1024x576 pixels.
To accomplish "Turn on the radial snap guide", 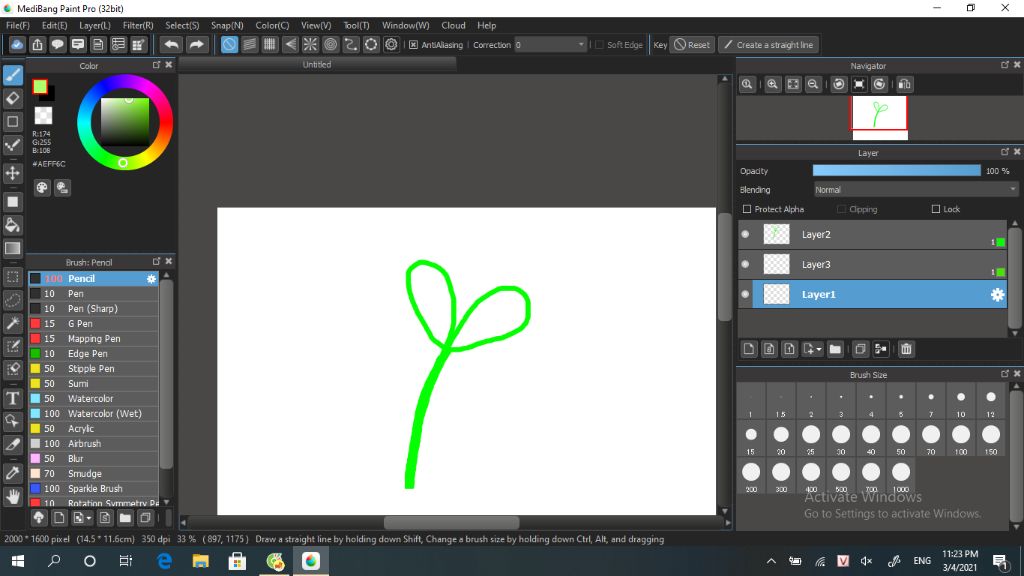I will (310, 44).
